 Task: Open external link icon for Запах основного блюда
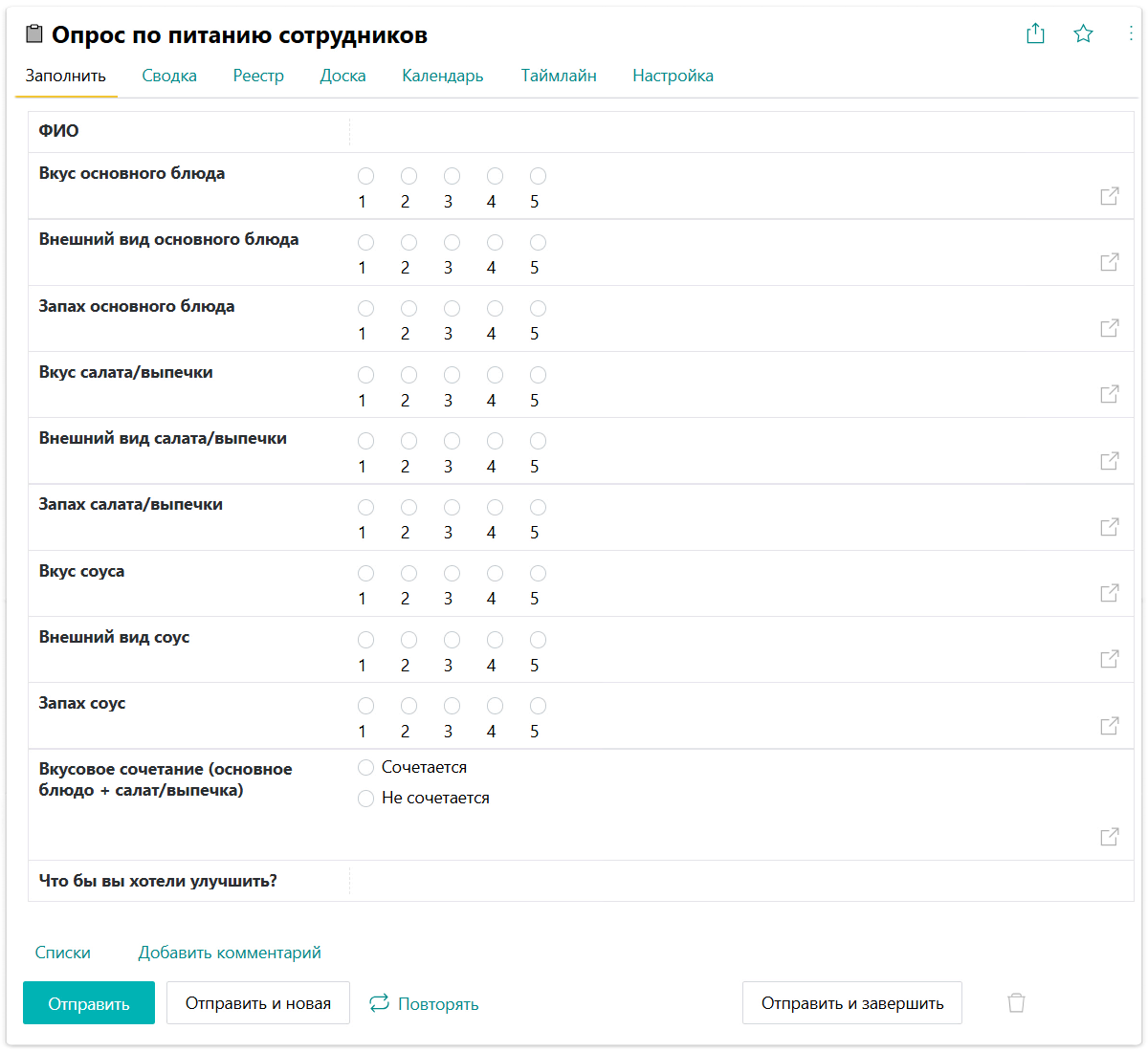(1110, 328)
